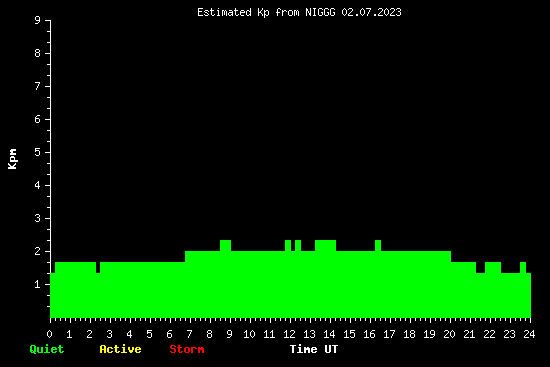Click hour 20 on the time axis

point(449,334)
